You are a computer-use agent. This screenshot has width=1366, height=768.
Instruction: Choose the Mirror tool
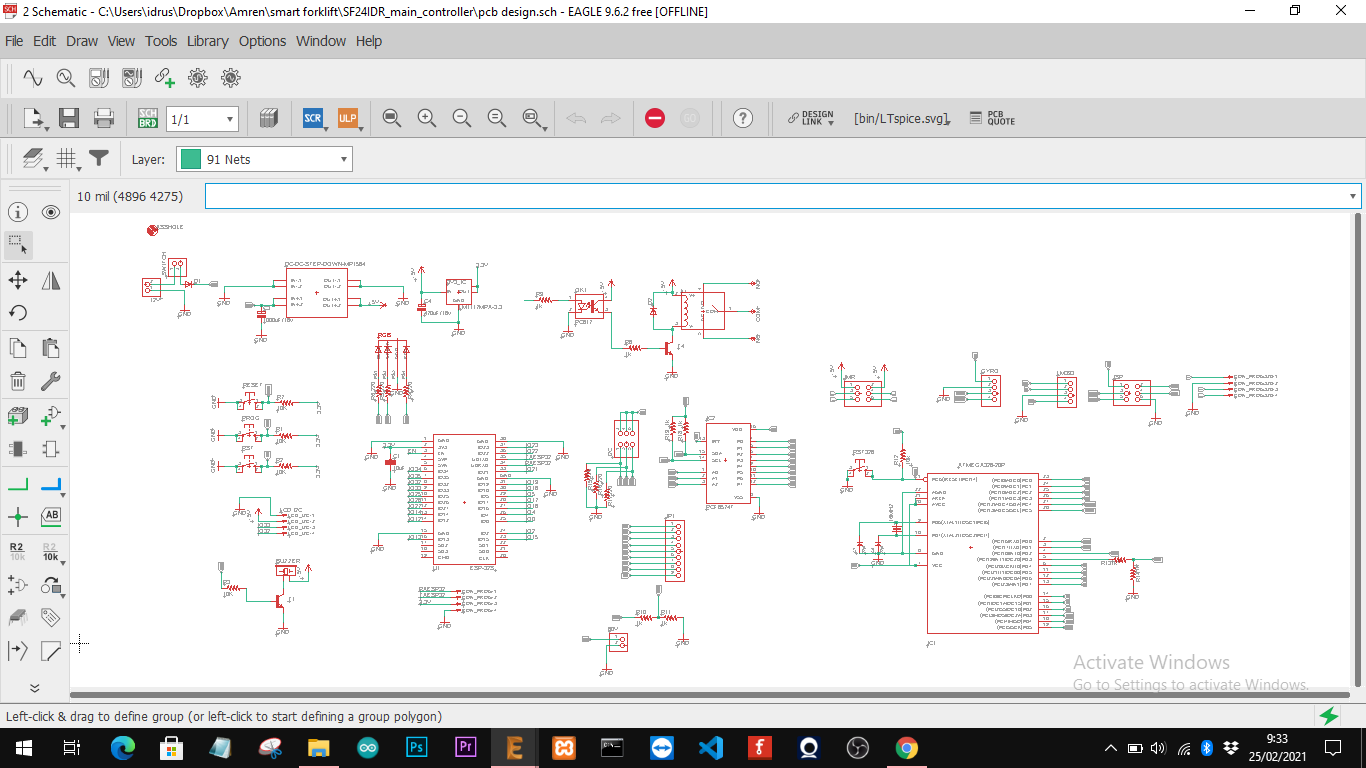[x=51, y=280]
